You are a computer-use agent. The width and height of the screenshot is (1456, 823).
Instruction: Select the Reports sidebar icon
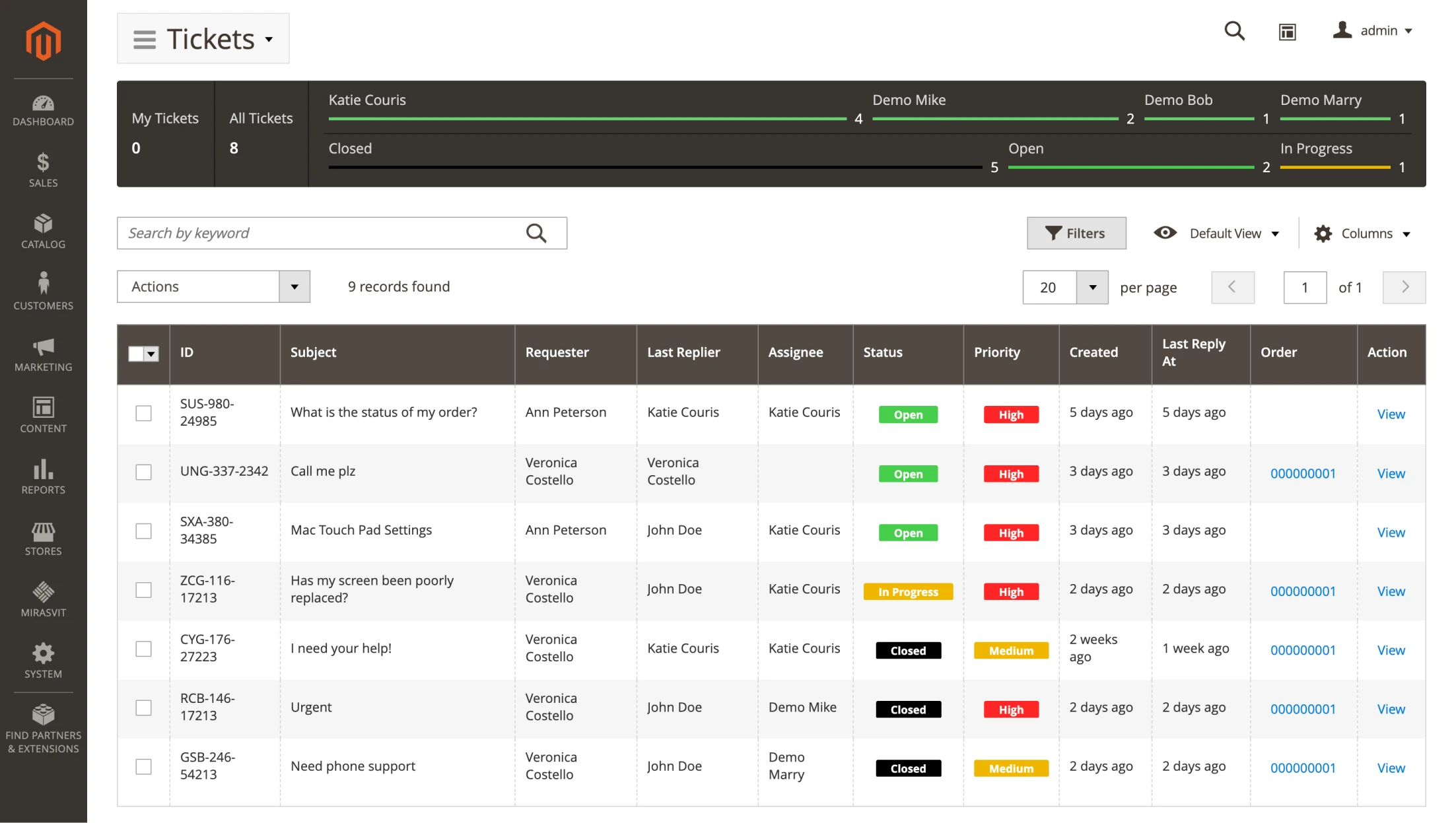(x=43, y=477)
